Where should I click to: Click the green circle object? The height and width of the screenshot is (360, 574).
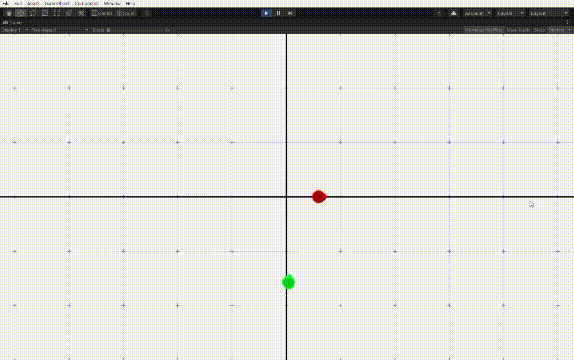[289, 282]
